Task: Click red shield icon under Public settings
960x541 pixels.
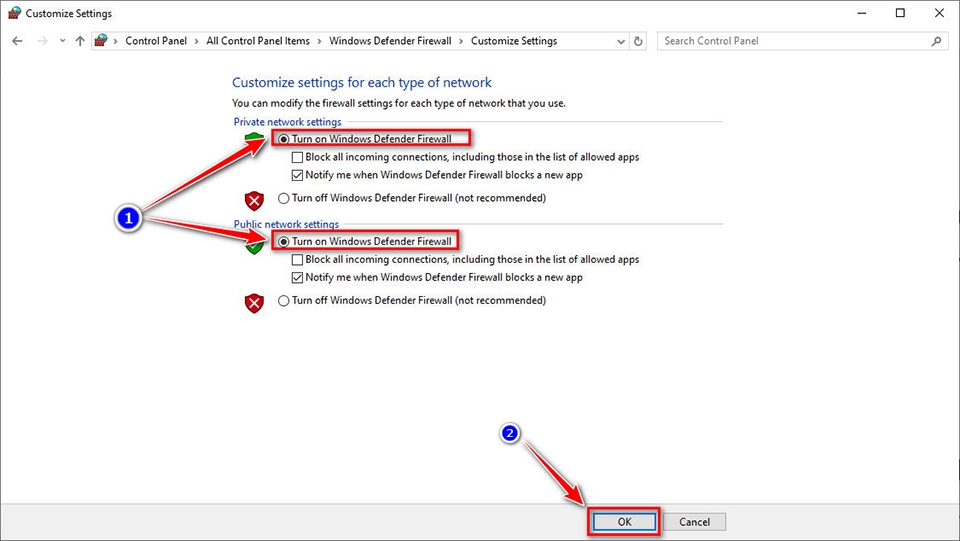Action: point(254,303)
